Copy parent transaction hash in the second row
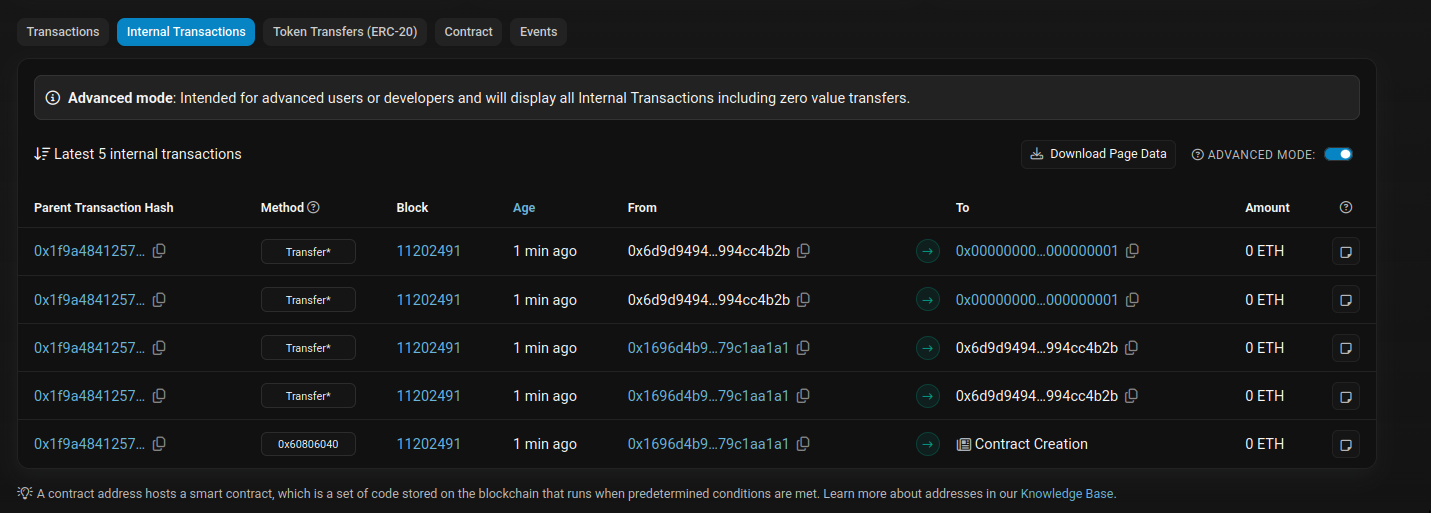Image resolution: width=1431 pixels, height=513 pixels. tap(159, 299)
